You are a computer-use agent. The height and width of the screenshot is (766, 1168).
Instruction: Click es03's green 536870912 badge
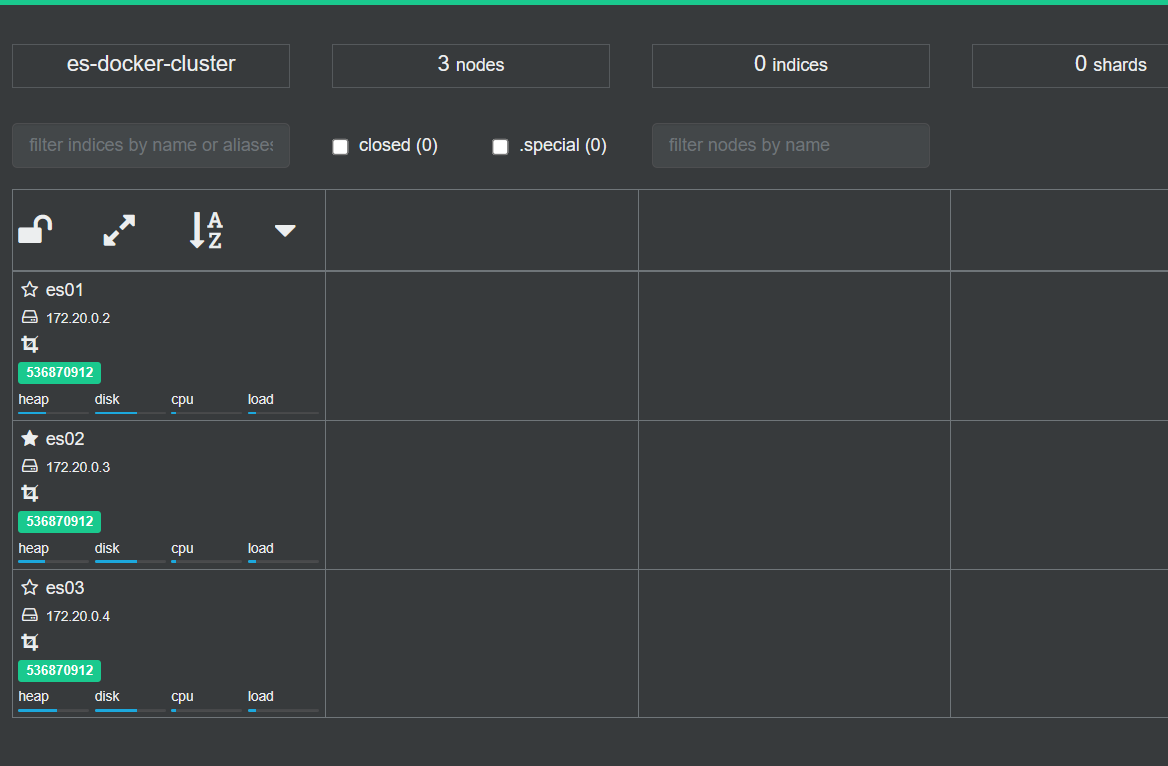(60, 671)
